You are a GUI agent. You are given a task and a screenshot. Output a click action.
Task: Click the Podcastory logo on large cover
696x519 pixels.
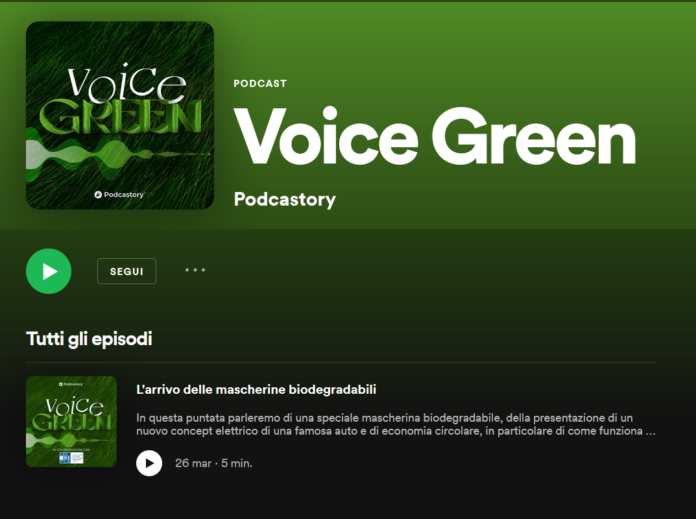(119, 194)
